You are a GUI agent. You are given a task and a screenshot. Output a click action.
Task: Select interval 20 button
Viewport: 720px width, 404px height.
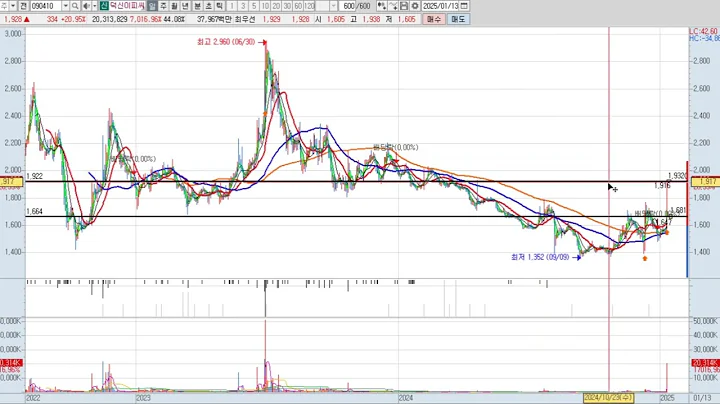point(276,6)
